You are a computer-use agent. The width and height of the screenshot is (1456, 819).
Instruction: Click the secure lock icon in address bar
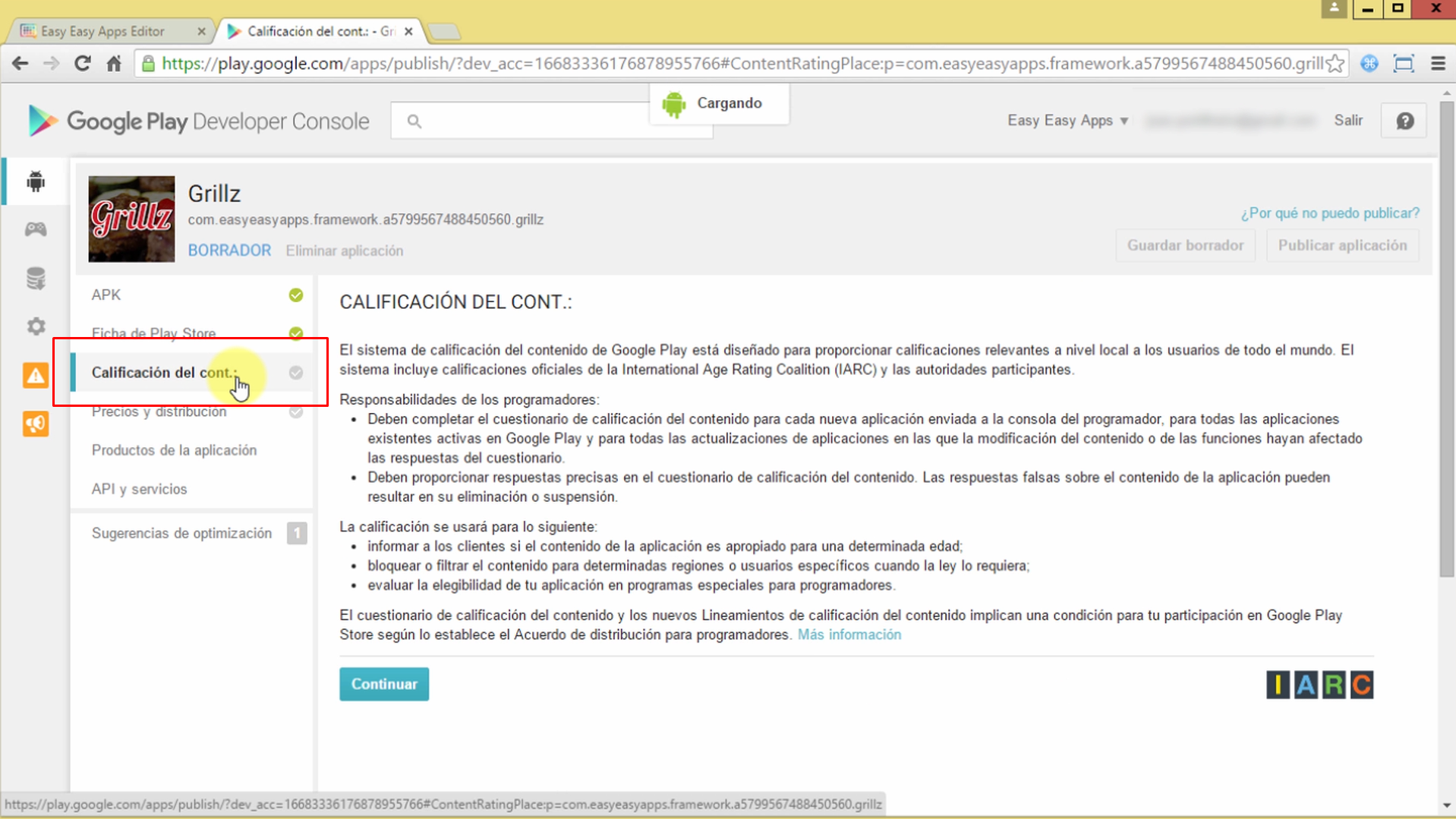point(149,64)
